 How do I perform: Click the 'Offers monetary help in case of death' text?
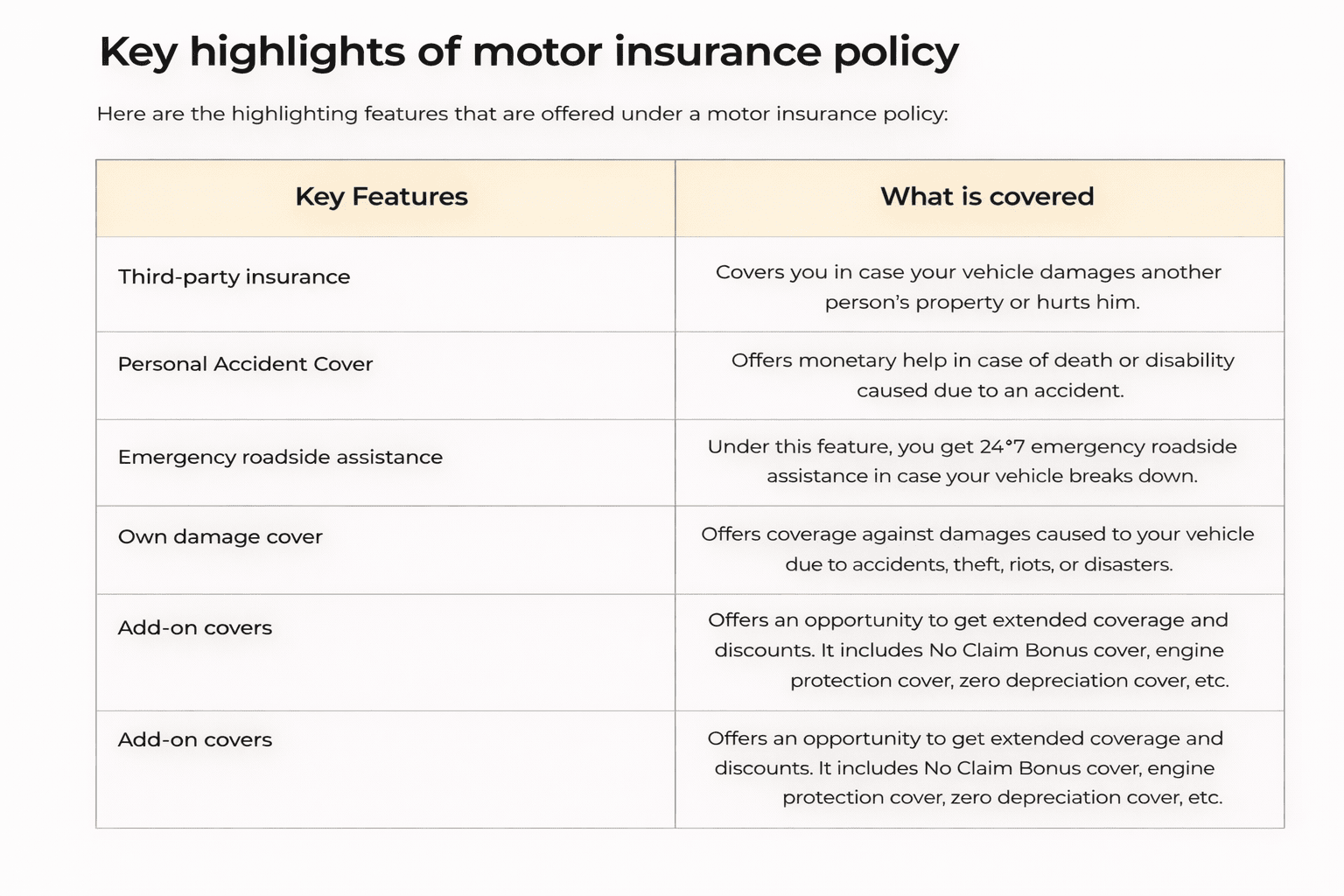[x=982, y=360]
